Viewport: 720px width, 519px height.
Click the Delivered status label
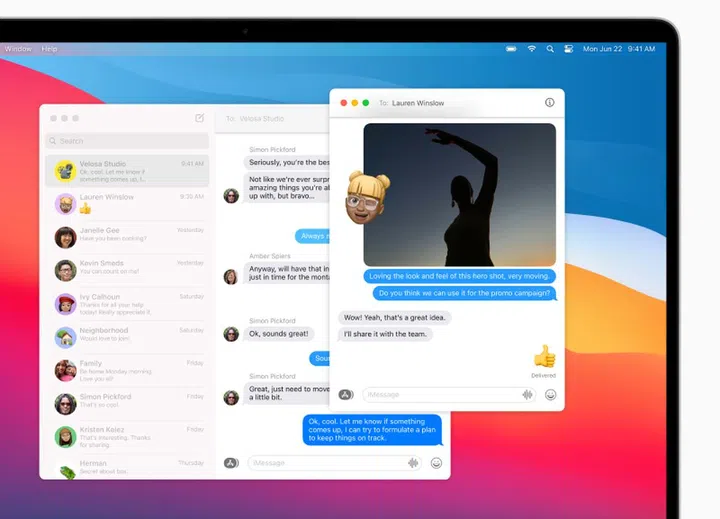(544, 375)
